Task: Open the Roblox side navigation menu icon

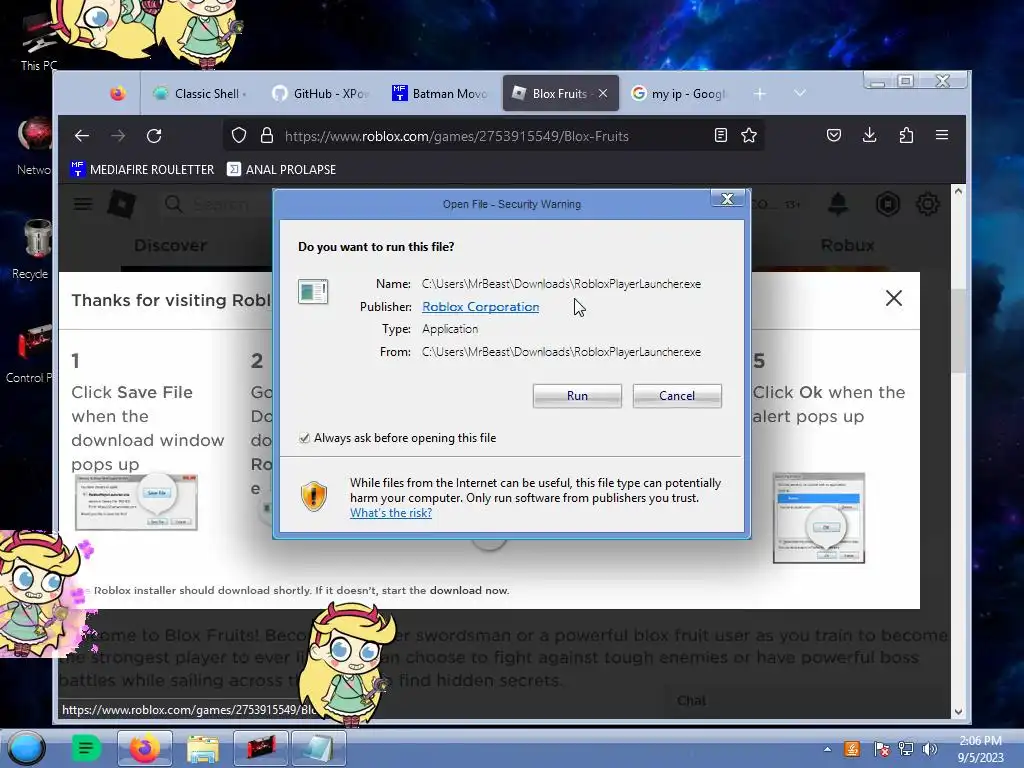Action: (x=83, y=204)
